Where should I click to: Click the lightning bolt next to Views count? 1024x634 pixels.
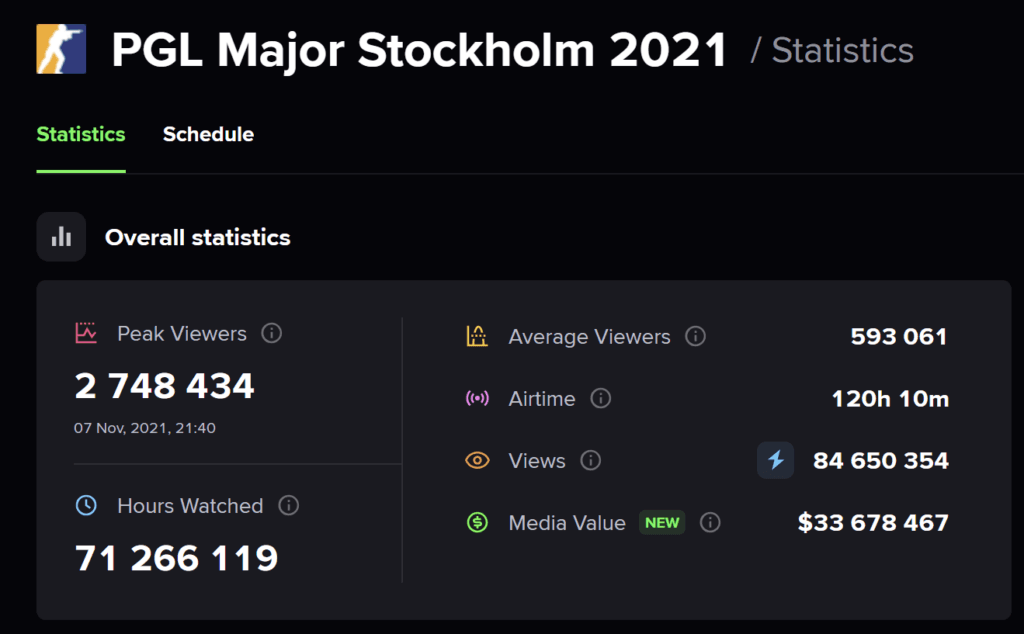click(x=775, y=460)
